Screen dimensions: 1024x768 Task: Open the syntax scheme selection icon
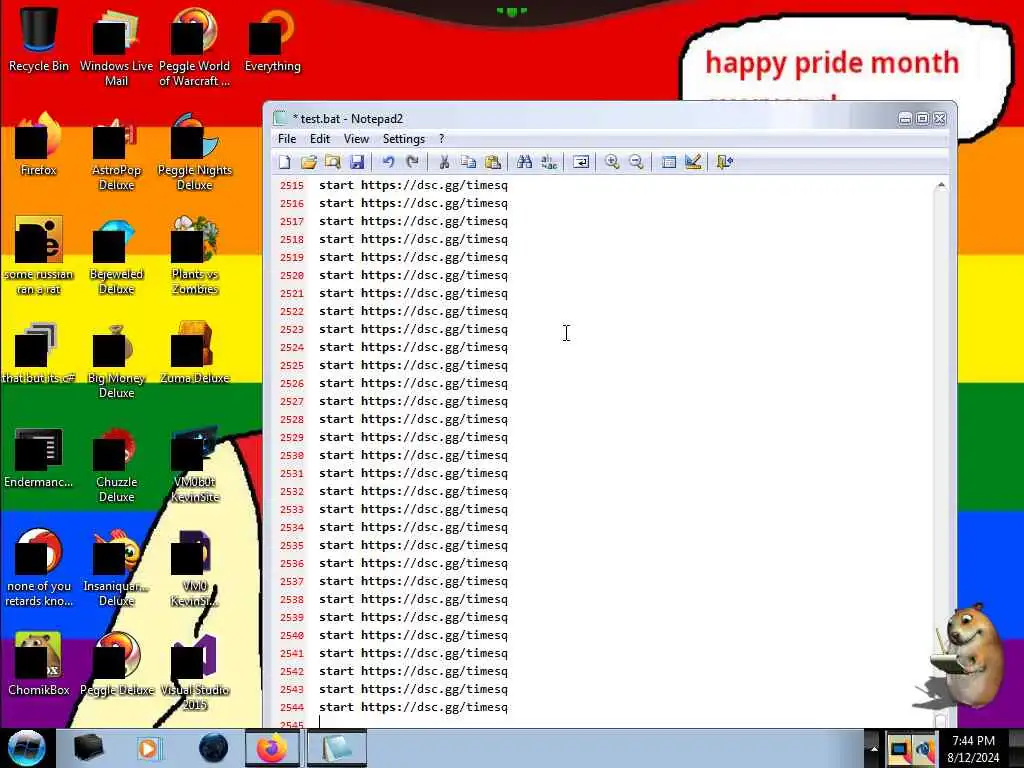point(668,162)
